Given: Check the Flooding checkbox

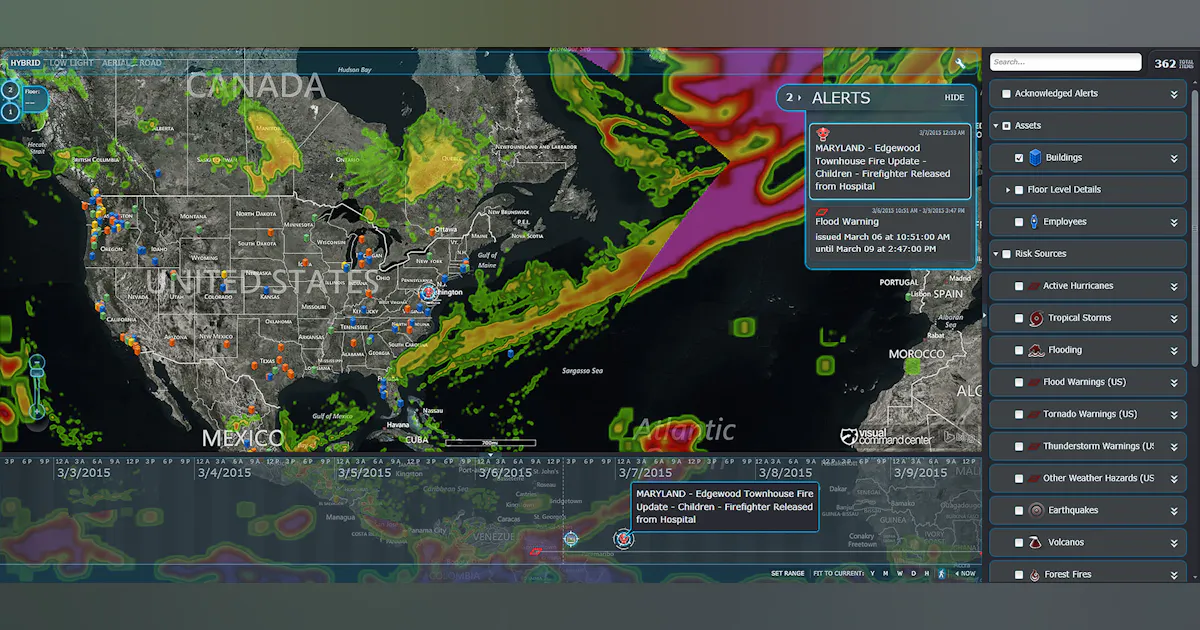Looking at the screenshot, I should click(1019, 350).
